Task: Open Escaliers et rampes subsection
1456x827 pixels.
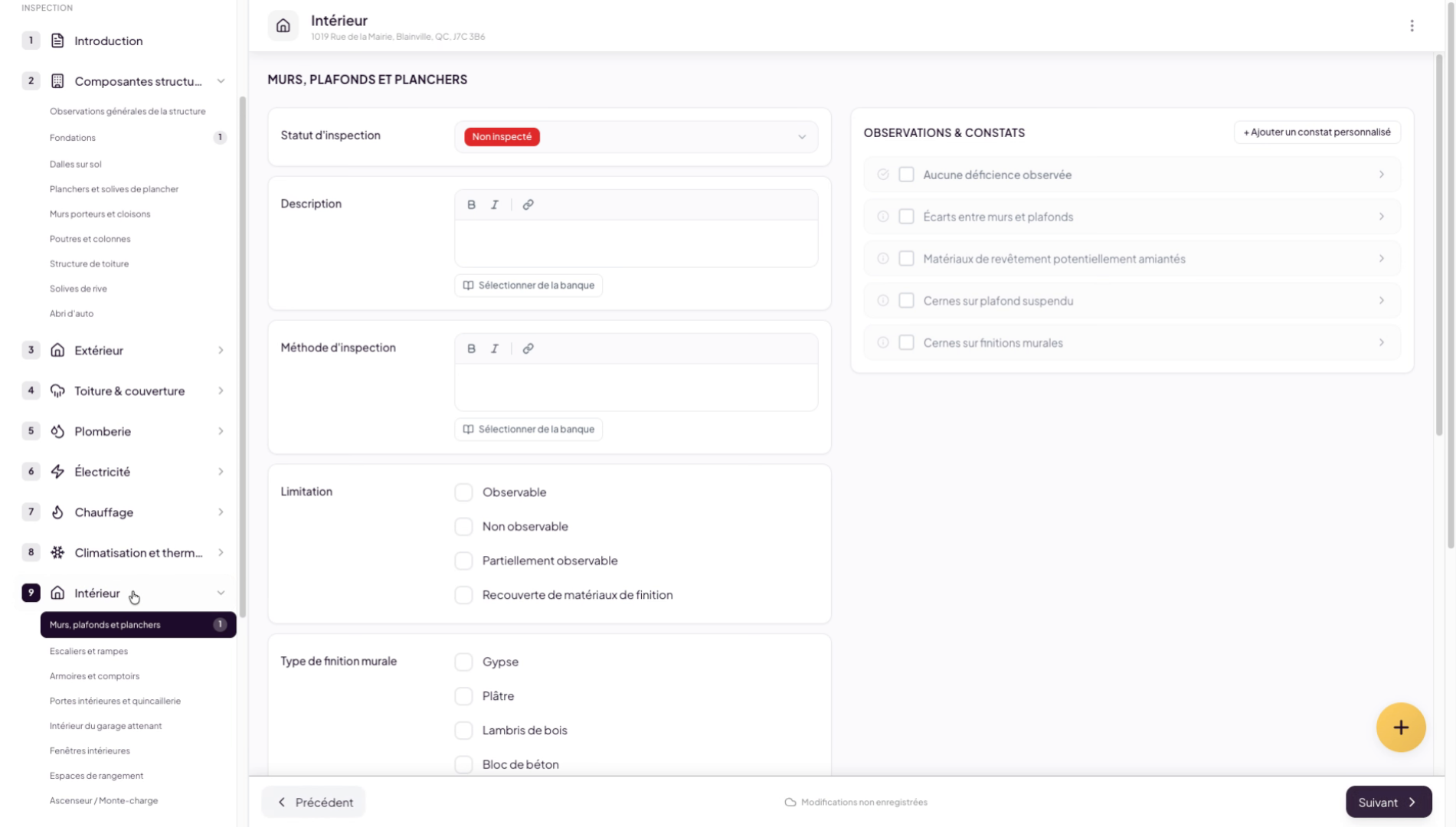Action: [x=89, y=651]
